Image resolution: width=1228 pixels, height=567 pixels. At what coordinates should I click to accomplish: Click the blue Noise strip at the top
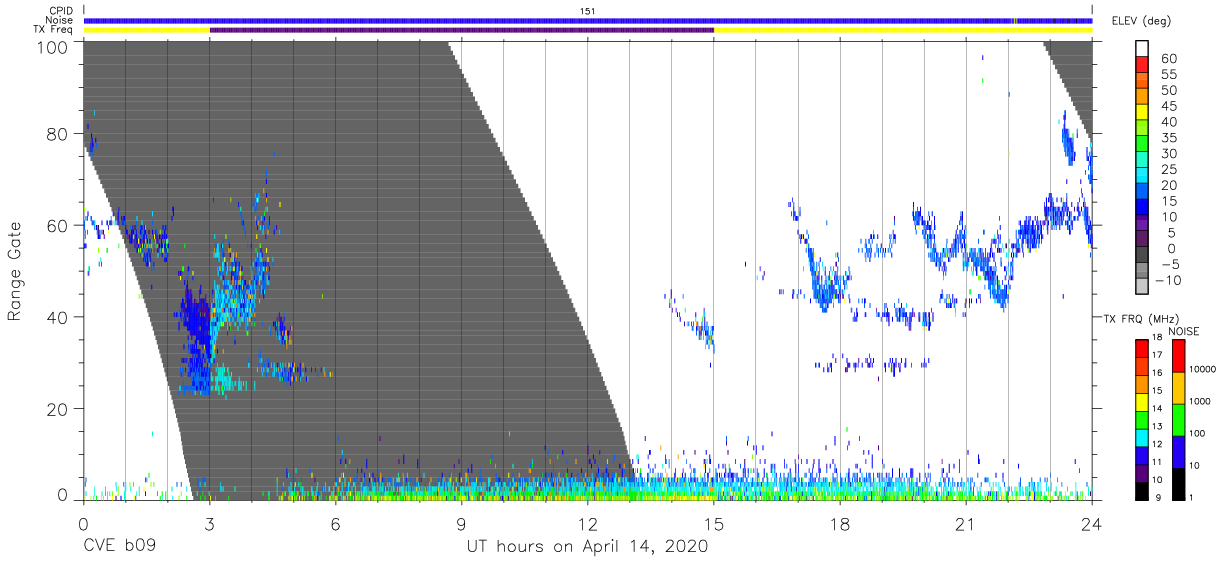(588, 20)
